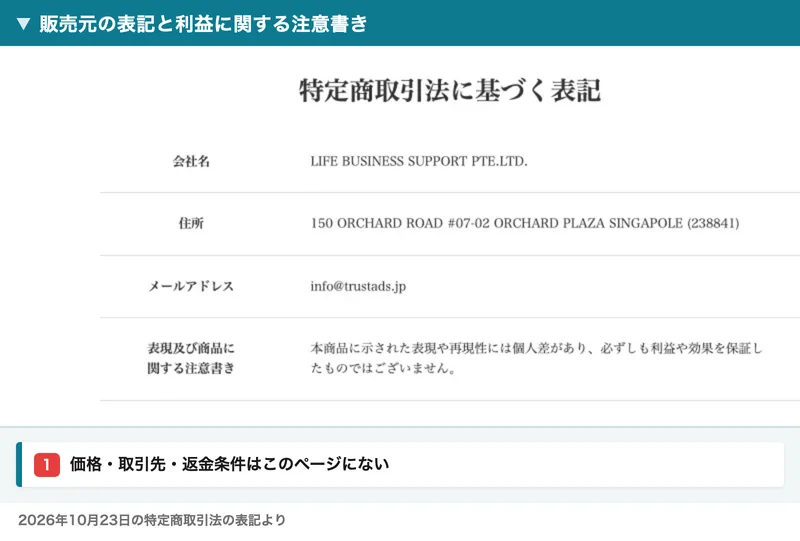Click the info@trustads.jp email address

358,286
